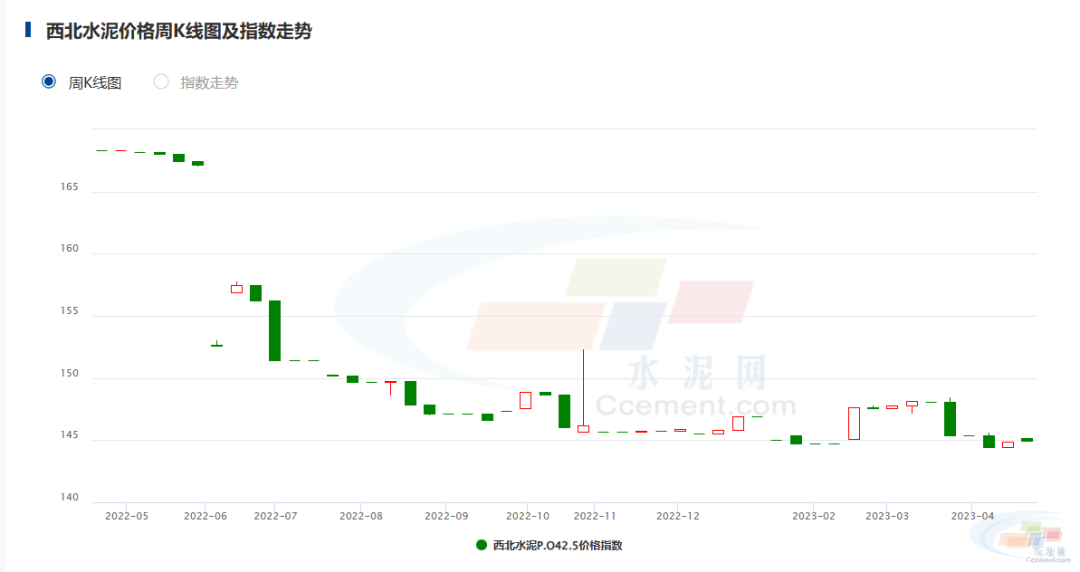Click the 2022-10 x-axis label

pyautogui.click(x=527, y=515)
